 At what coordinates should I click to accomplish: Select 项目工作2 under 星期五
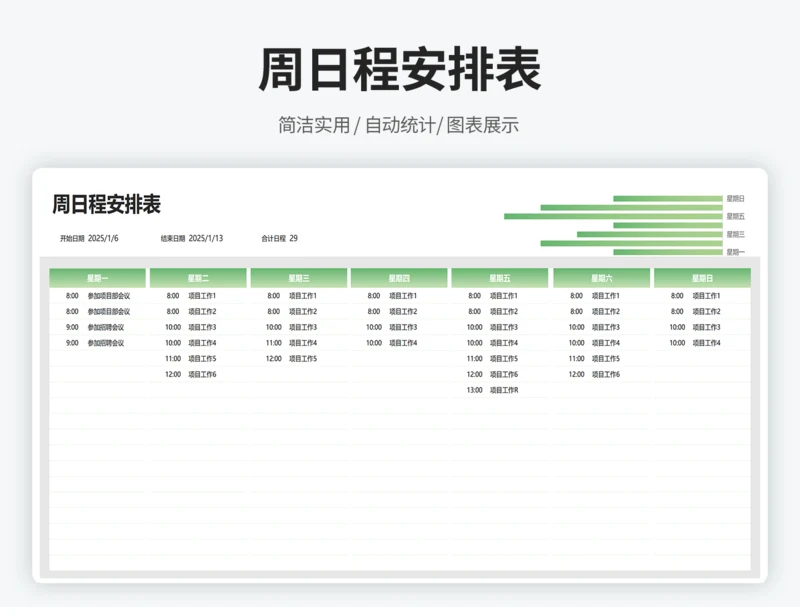click(x=504, y=311)
